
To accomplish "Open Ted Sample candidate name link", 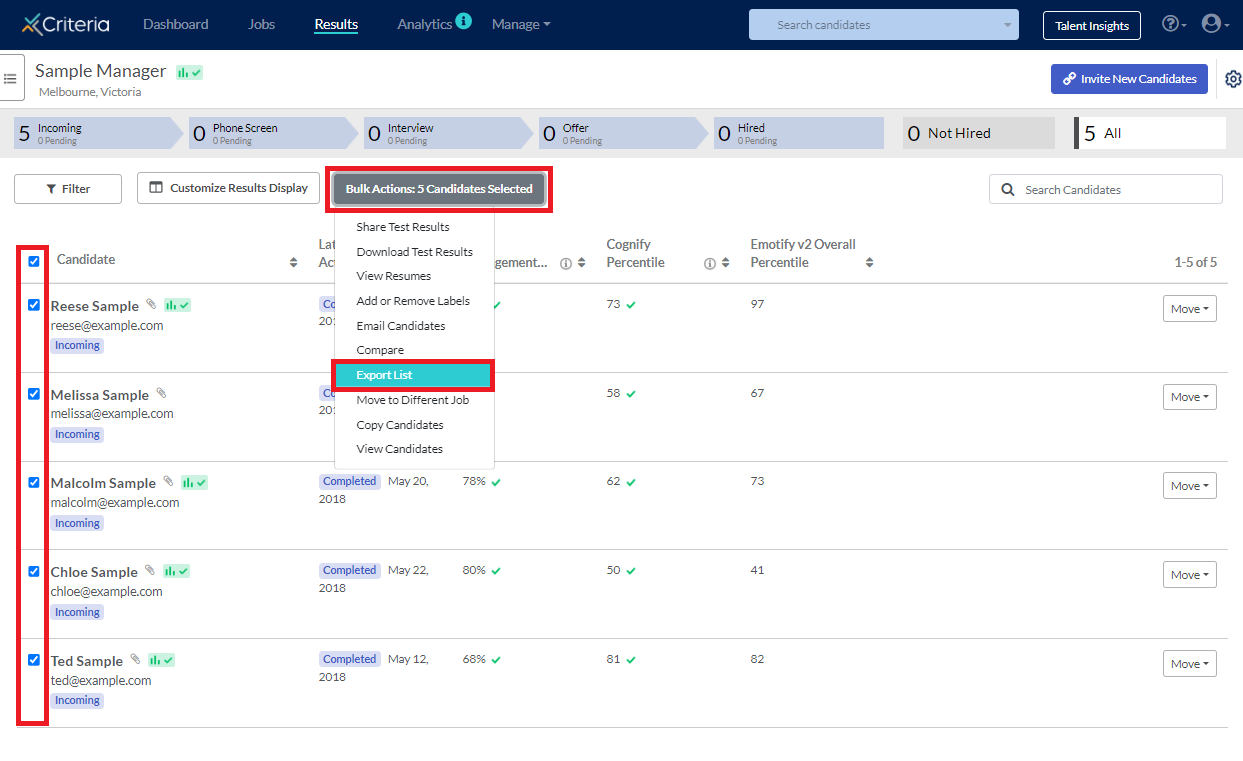I will (x=87, y=661).
